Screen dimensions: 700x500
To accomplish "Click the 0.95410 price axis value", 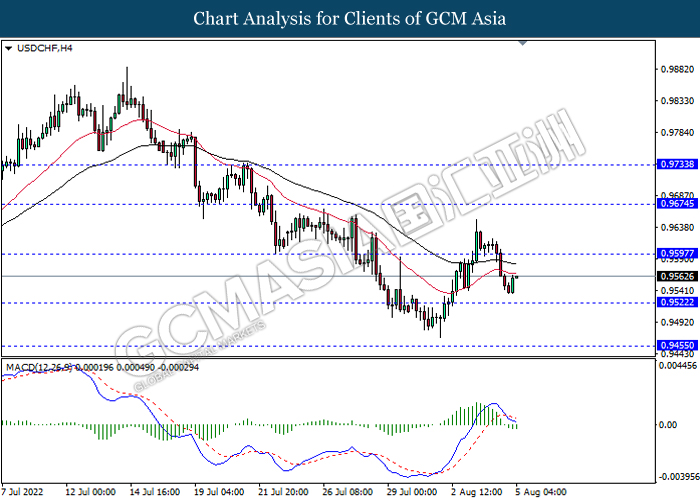I will click(677, 291).
